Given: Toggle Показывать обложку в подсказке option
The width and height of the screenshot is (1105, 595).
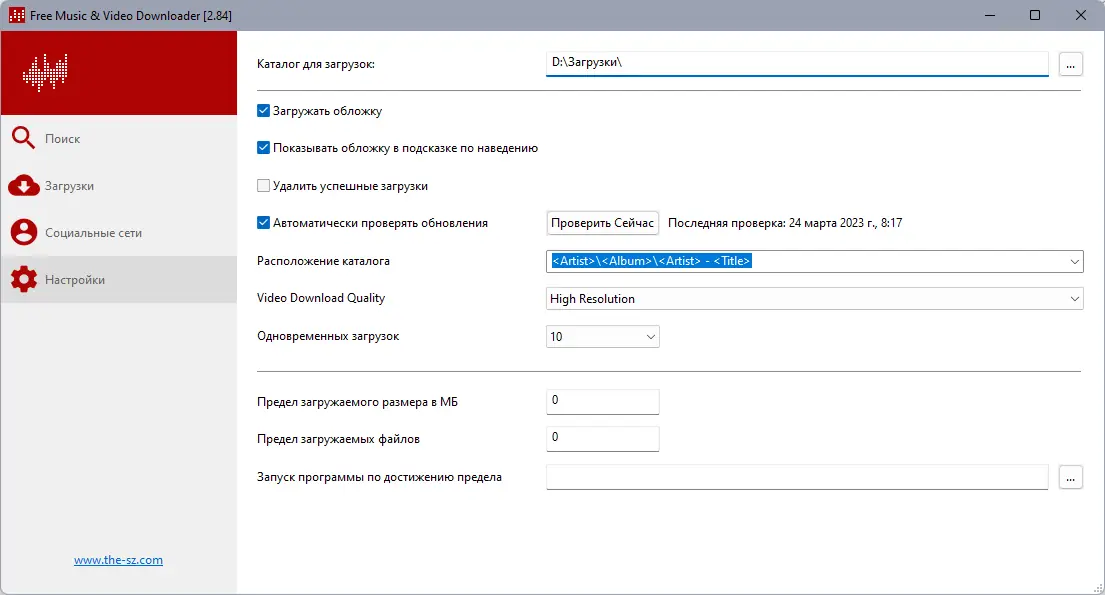Looking at the screenshot, I should [x=263, y=147].
